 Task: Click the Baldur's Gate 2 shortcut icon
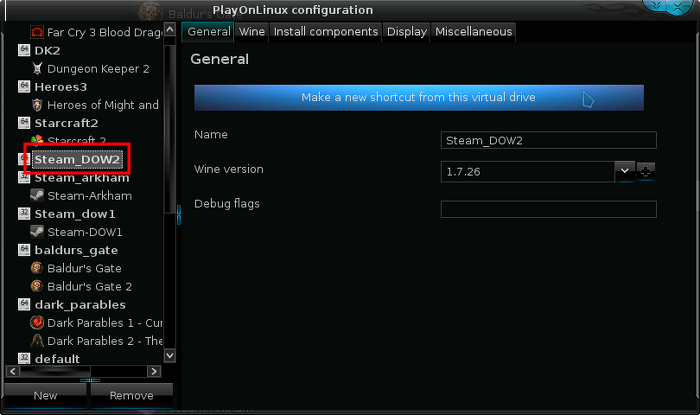point(37,286)
